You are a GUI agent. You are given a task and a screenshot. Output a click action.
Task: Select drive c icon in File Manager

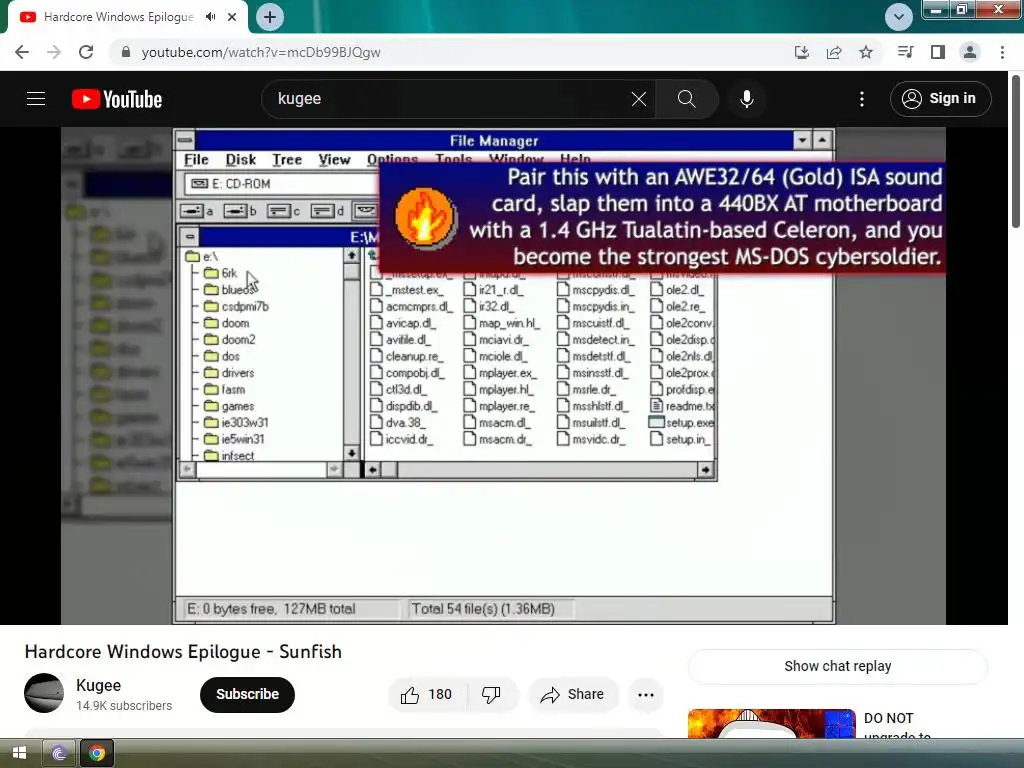(283, 211)
